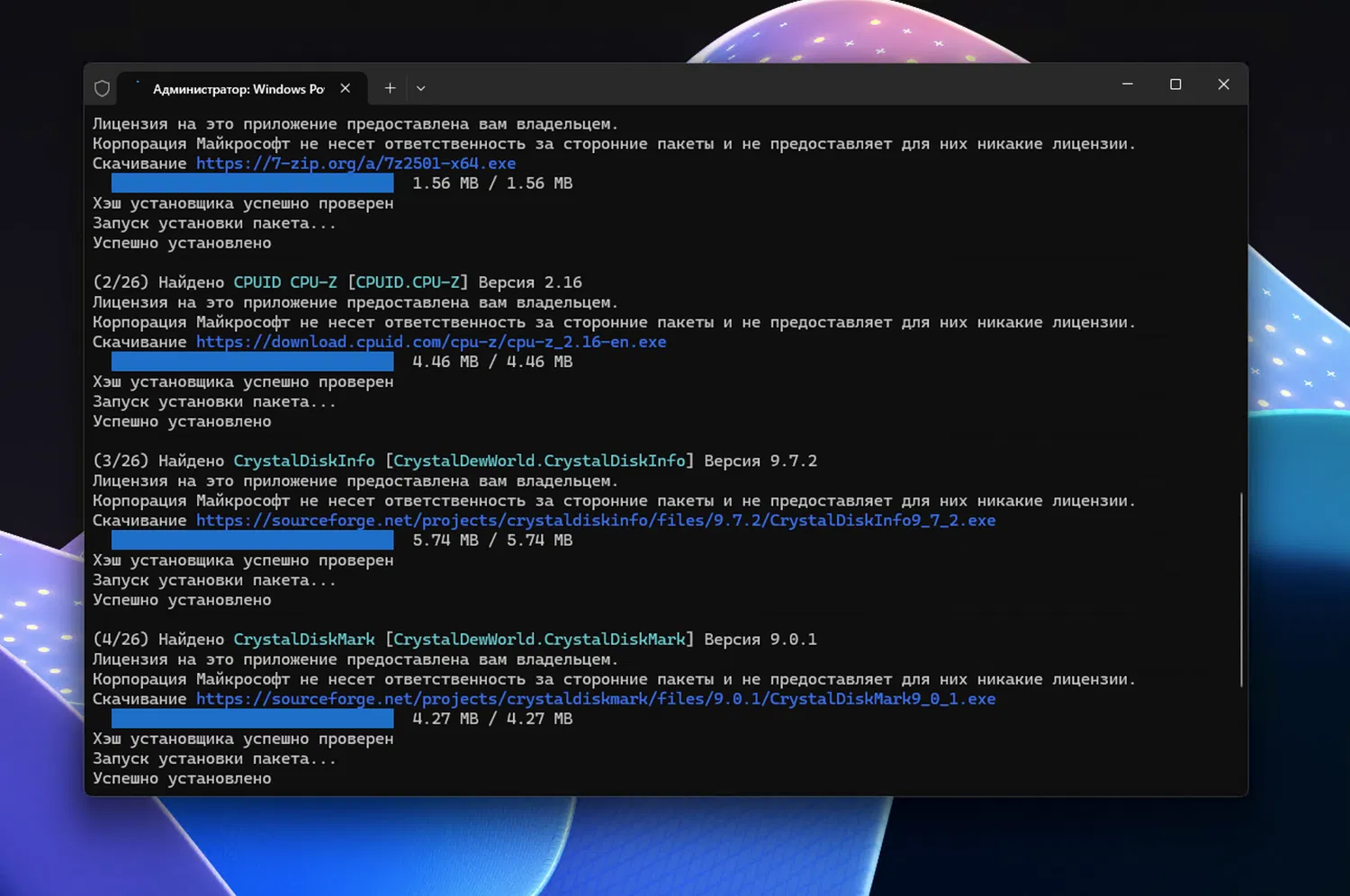The height and width of the screenshot is (896, 1350).
Task: Click the "5.74 MB / 5.74 MB" size text
Action: [x=492, y=540]
